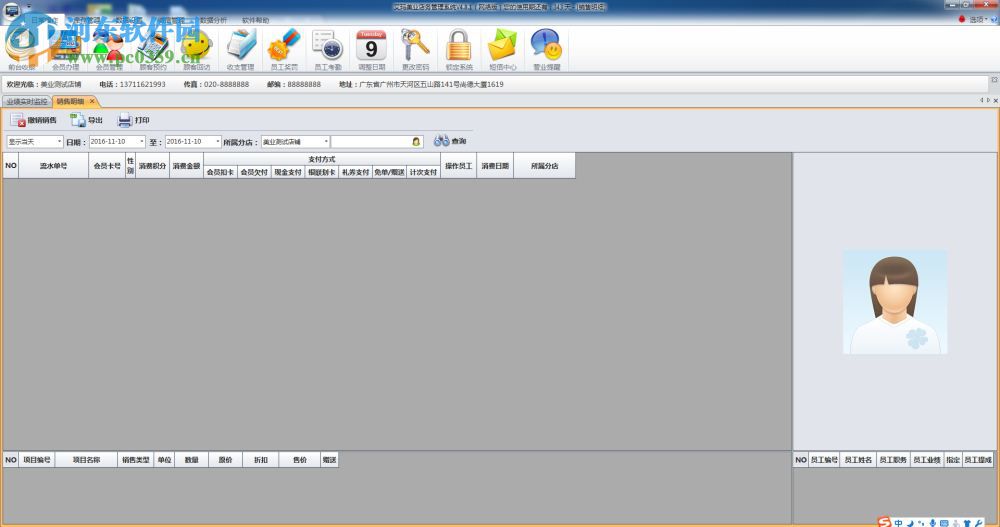Click 现金支付 column header
The height and width of the screenshot is (527, 1000).
pyautogui.click(x=288, y=172)
